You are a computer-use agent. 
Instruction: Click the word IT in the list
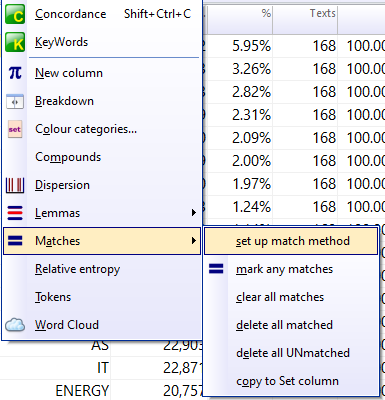coord(103,368)
